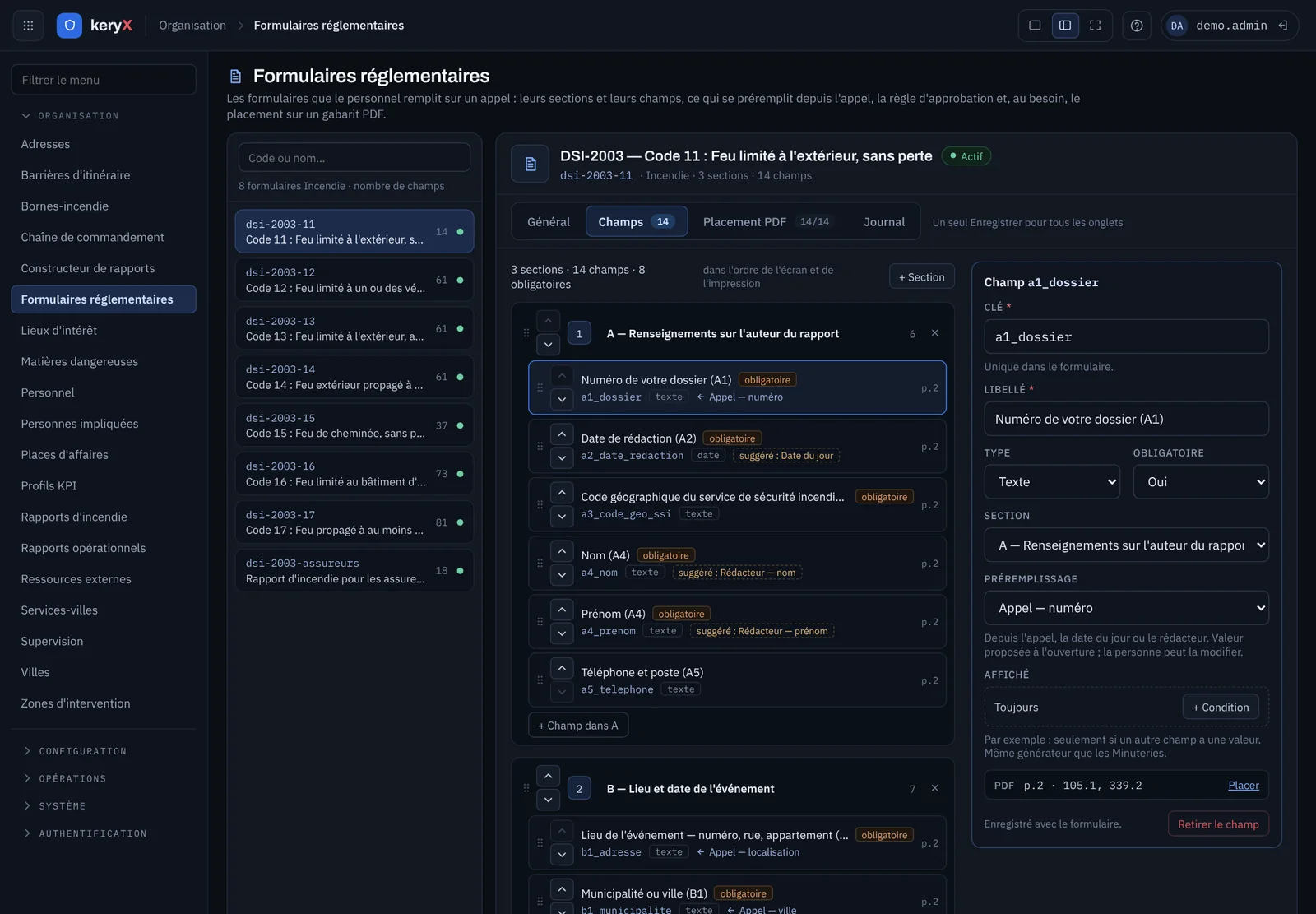
Task: Open Organisation breadcrumb link
Action: [x=192, y=26]
